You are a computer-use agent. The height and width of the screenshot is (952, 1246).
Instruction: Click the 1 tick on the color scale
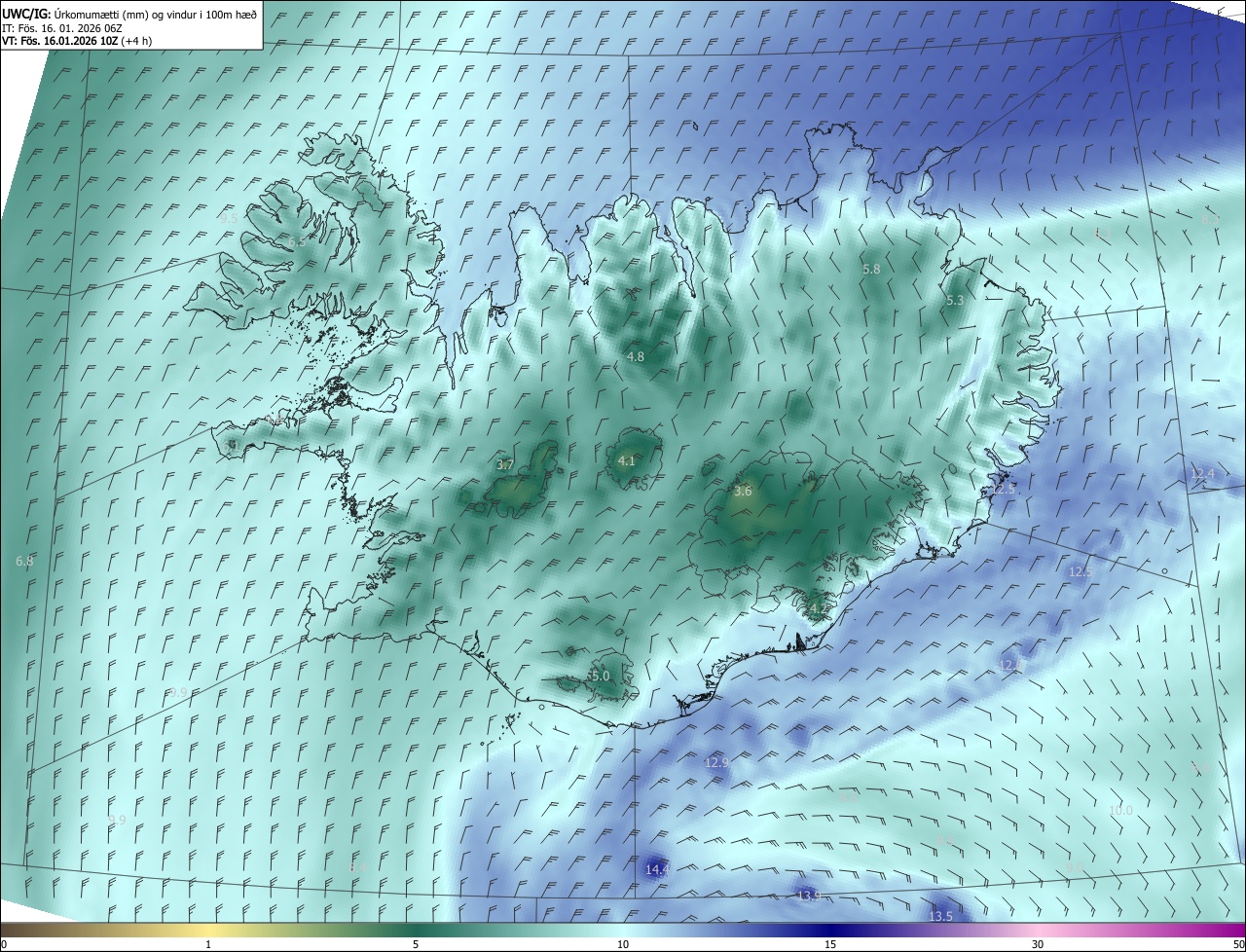click(208, 944)
